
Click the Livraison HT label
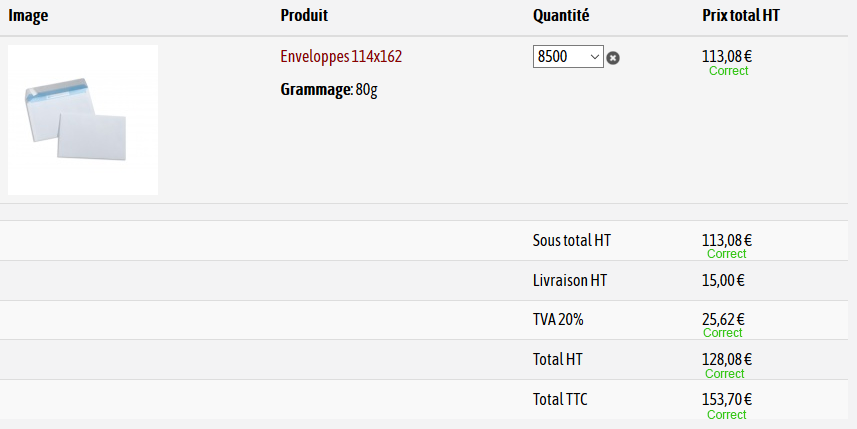click(x=570, y=281)
